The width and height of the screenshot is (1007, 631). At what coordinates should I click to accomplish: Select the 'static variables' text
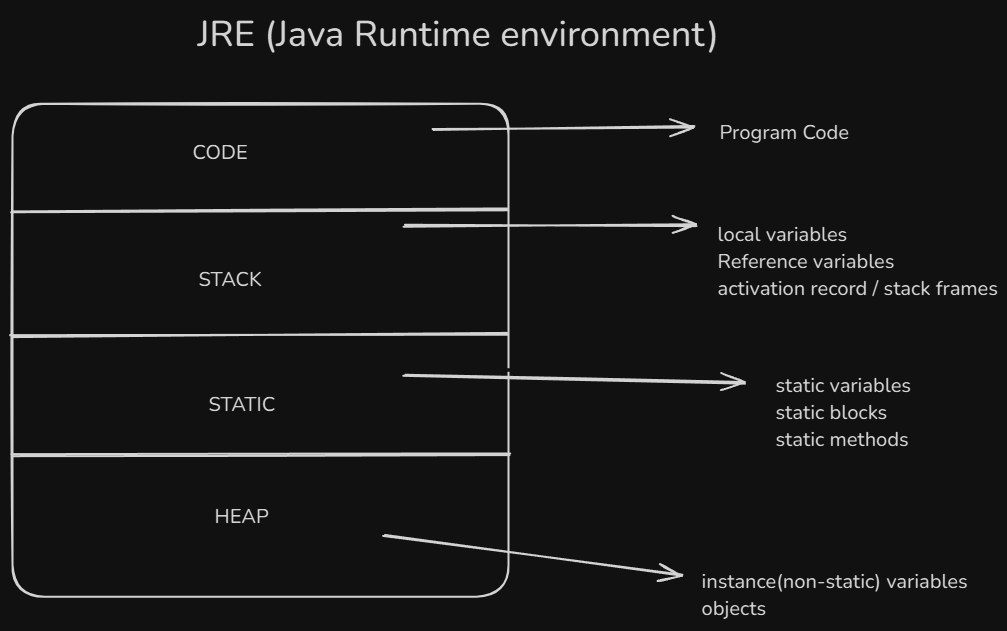coord(843,385)
